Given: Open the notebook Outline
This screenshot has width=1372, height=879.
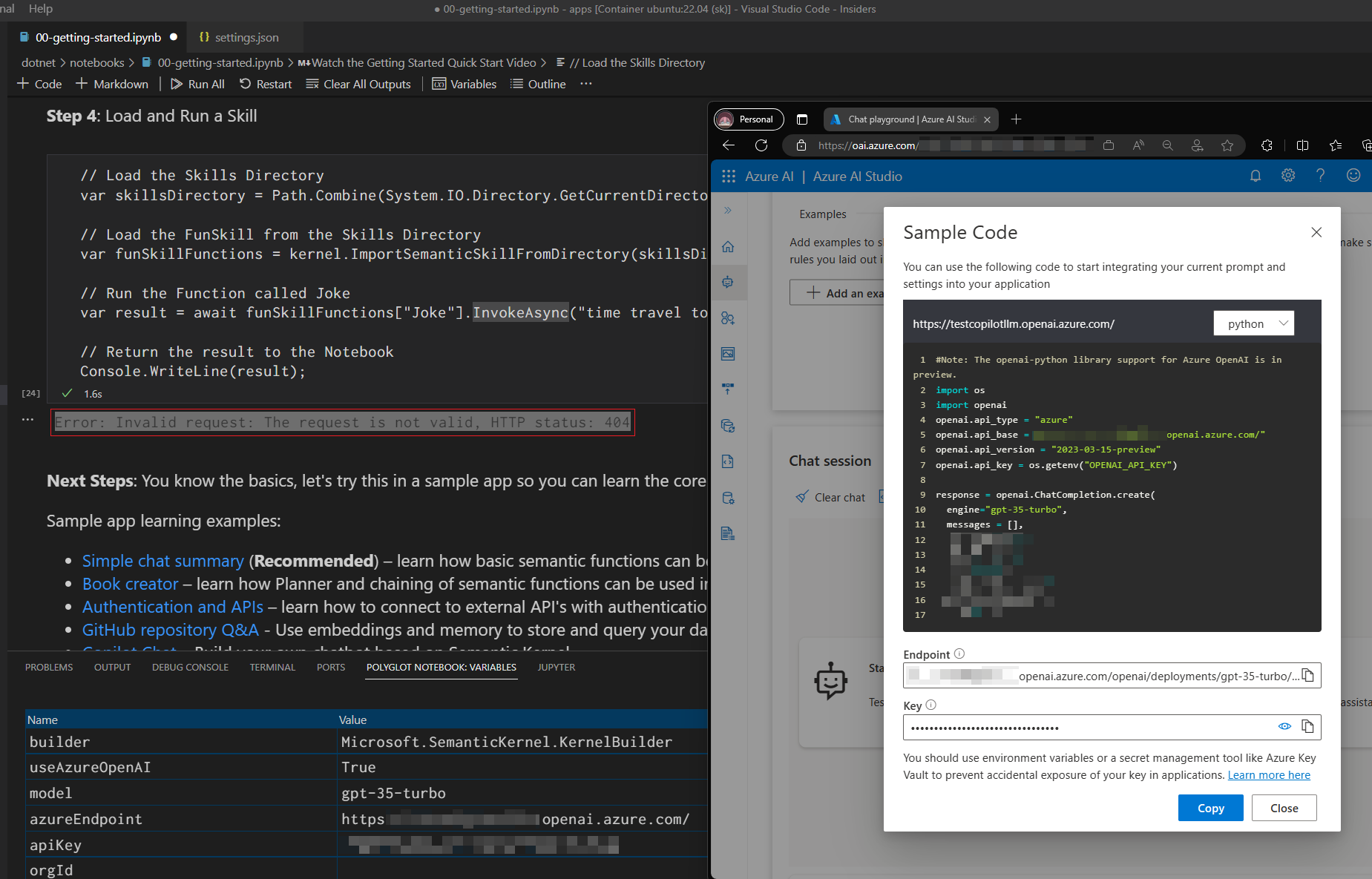Looking at the screenshot, I should click(x=538, y=84).
